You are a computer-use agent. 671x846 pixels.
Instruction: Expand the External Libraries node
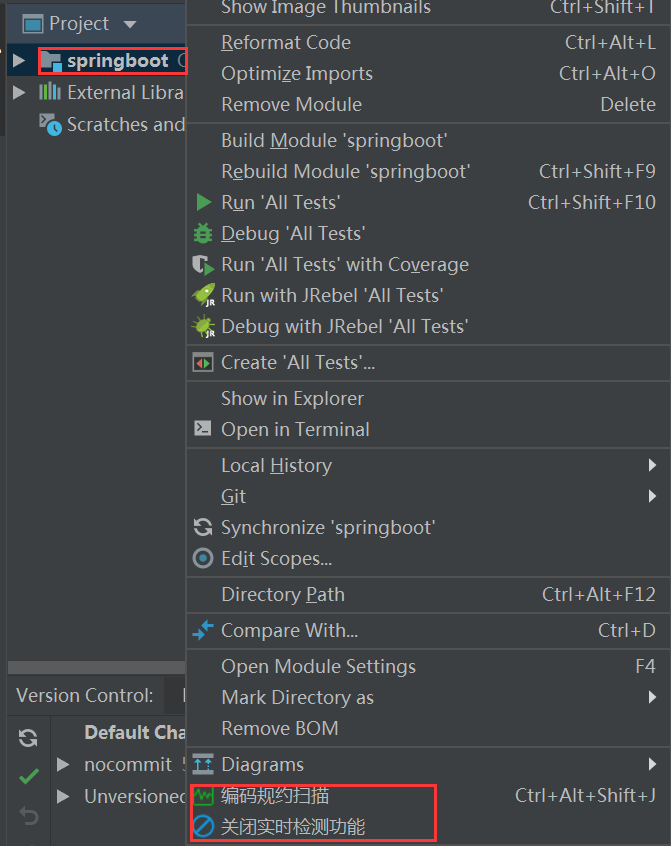(19, 92)
